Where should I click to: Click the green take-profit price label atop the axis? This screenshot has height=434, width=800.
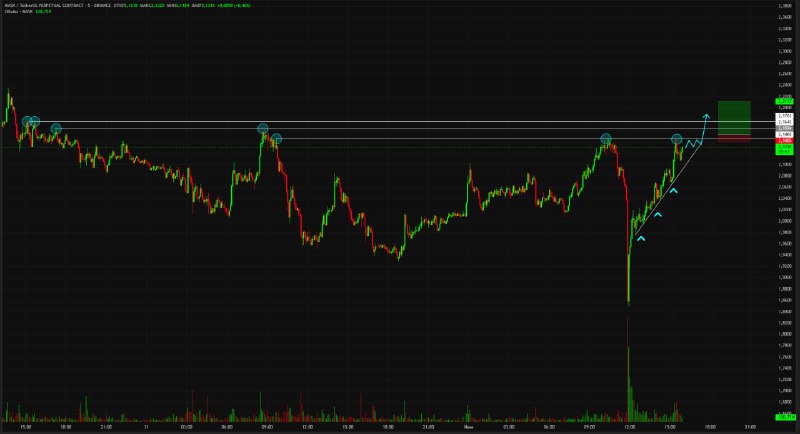point(784,101)
